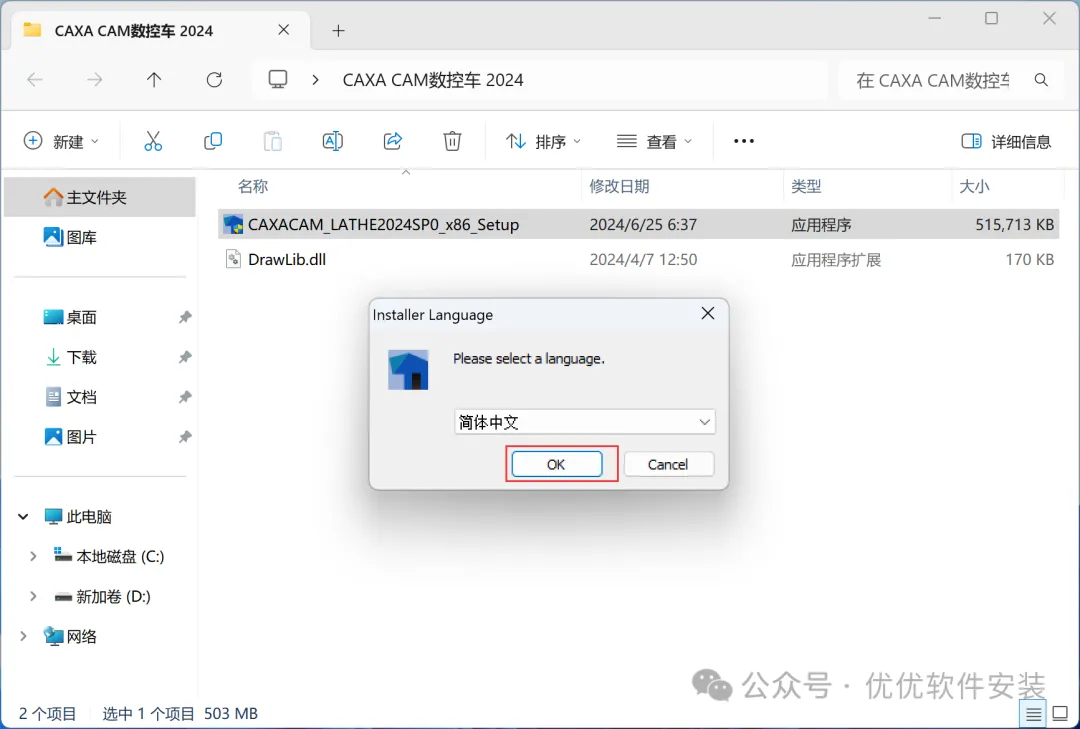Switch to large thumbnails view icon in status bar
1080x729 pixels.
(x=1061, y=714)
